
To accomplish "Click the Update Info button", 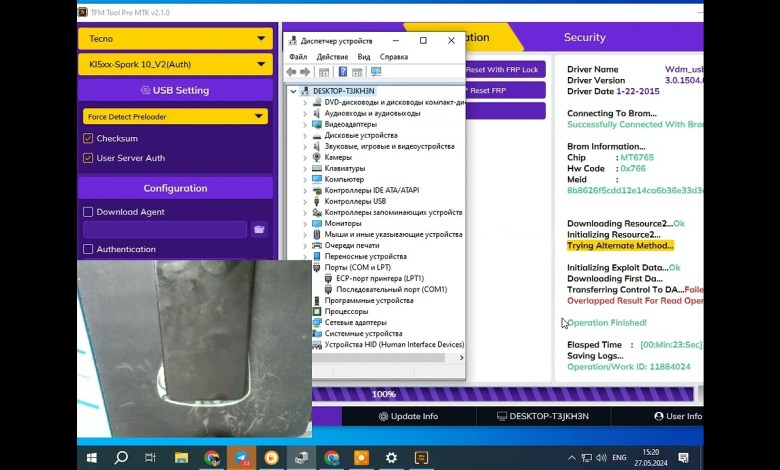I will point(409,416).
